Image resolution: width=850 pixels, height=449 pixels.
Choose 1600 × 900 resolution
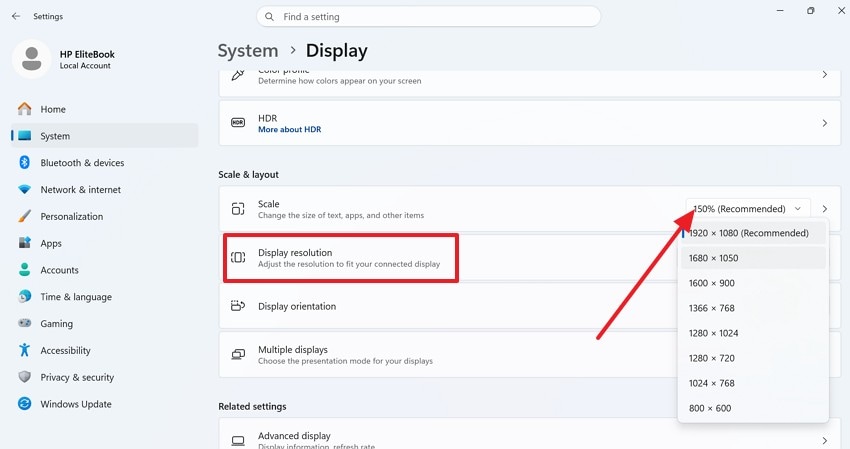(754, 283)
